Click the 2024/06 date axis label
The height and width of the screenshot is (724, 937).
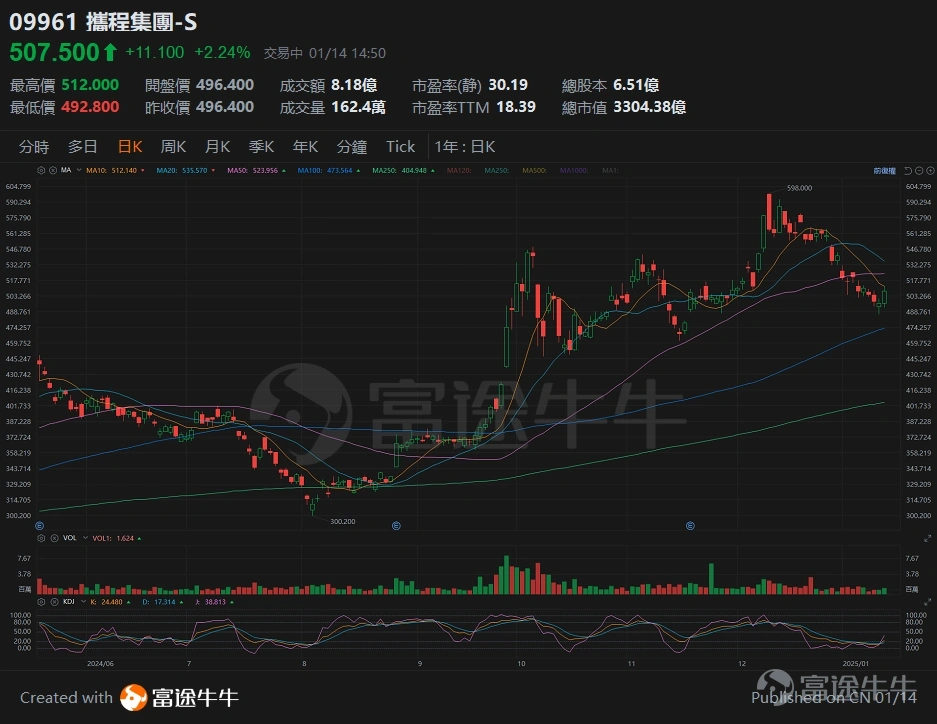100,663
